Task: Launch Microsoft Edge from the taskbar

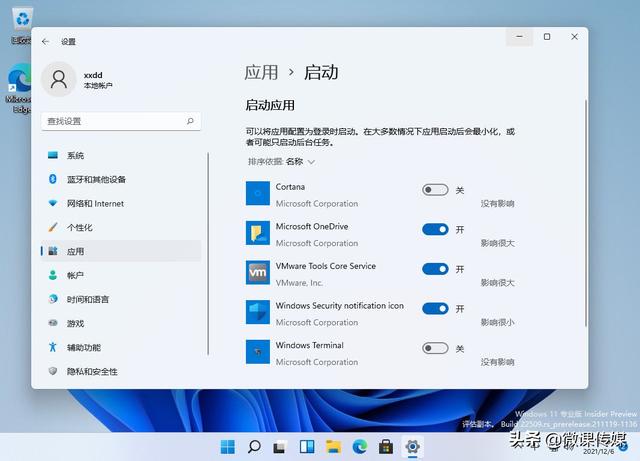Action: pos(360,447)
